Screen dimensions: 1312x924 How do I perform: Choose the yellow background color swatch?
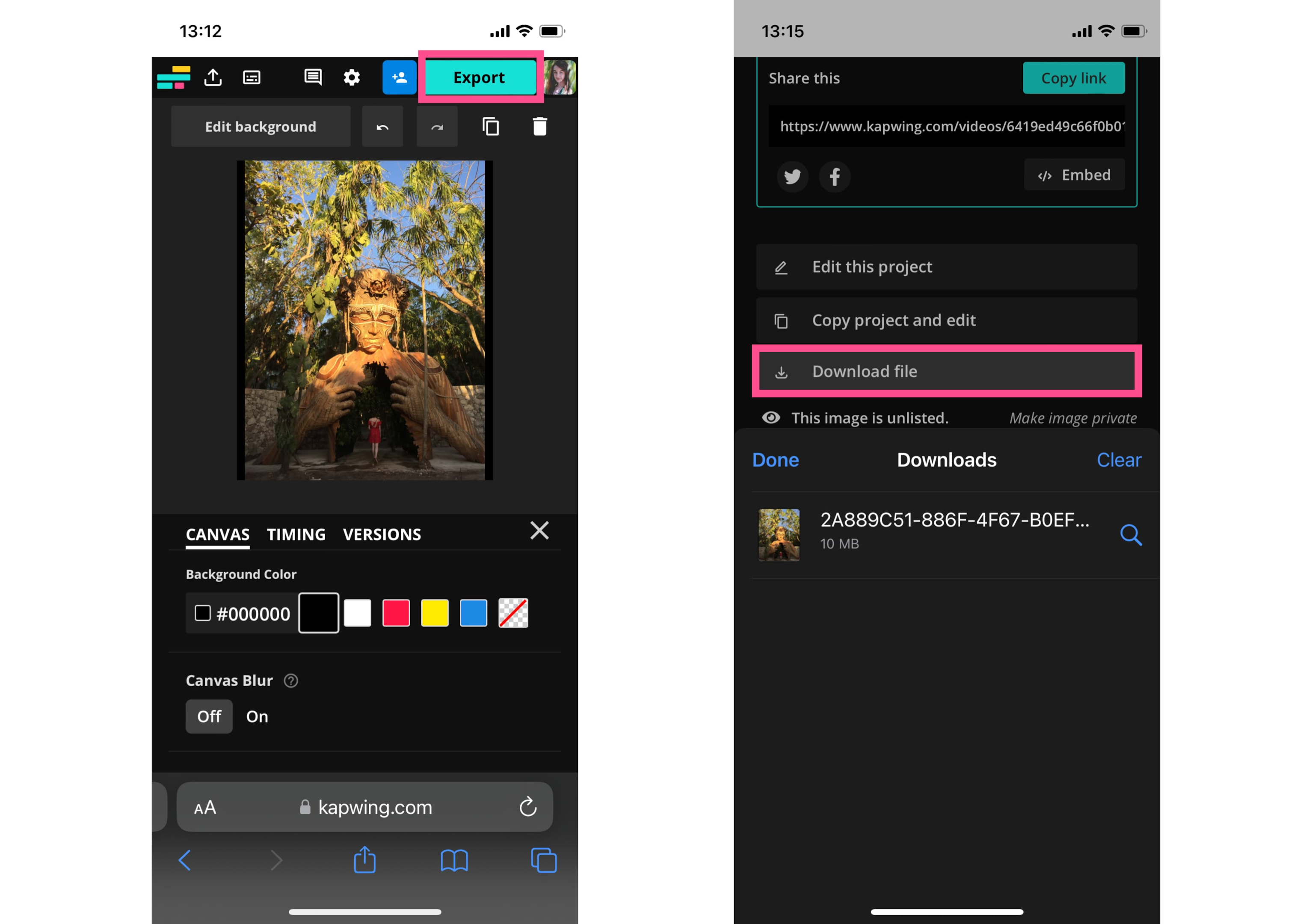click(x=435, y=613)
